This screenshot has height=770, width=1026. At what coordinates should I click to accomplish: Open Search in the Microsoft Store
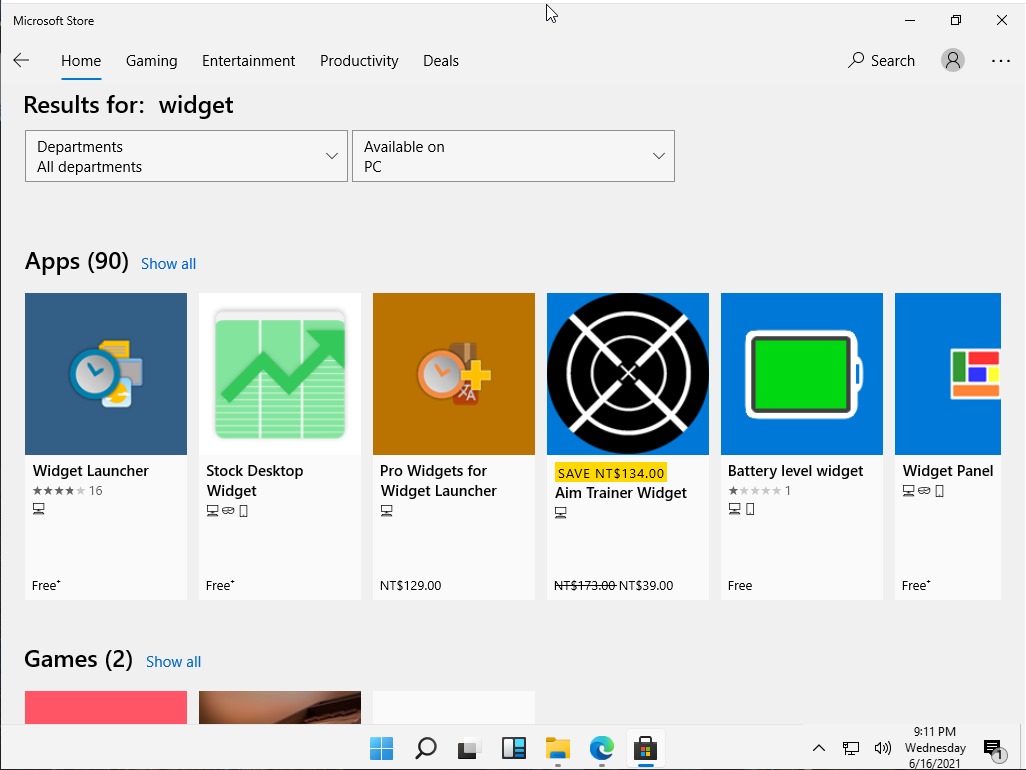880,60
